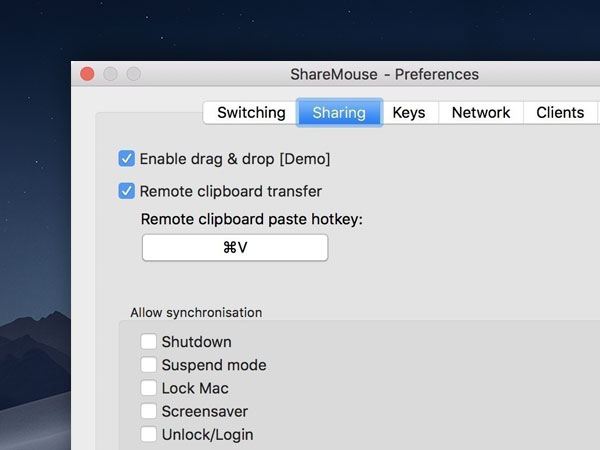This screenshot has width=600, height=450.
Task: Open the Keys tab
Action: tap(409, 113)
